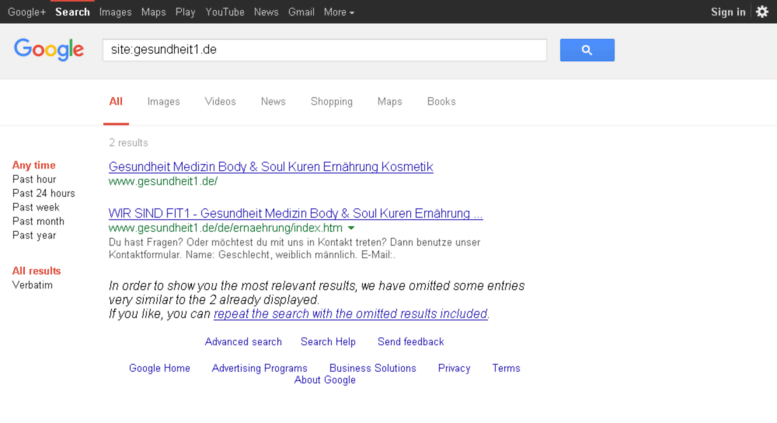
Task: Filter results to Past 24 hours
Action: (x=44, y=193)
